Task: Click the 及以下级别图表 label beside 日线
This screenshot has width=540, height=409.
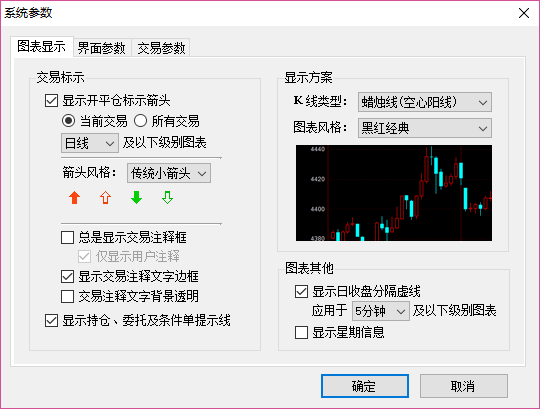Action: pos(165,143)
